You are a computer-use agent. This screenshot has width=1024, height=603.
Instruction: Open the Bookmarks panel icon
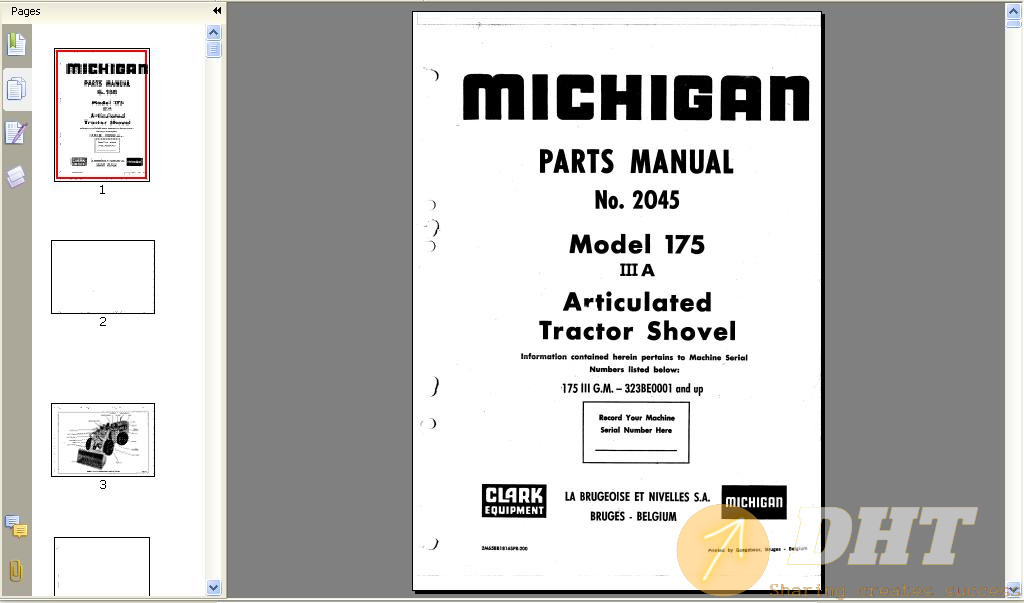(16, 45)
